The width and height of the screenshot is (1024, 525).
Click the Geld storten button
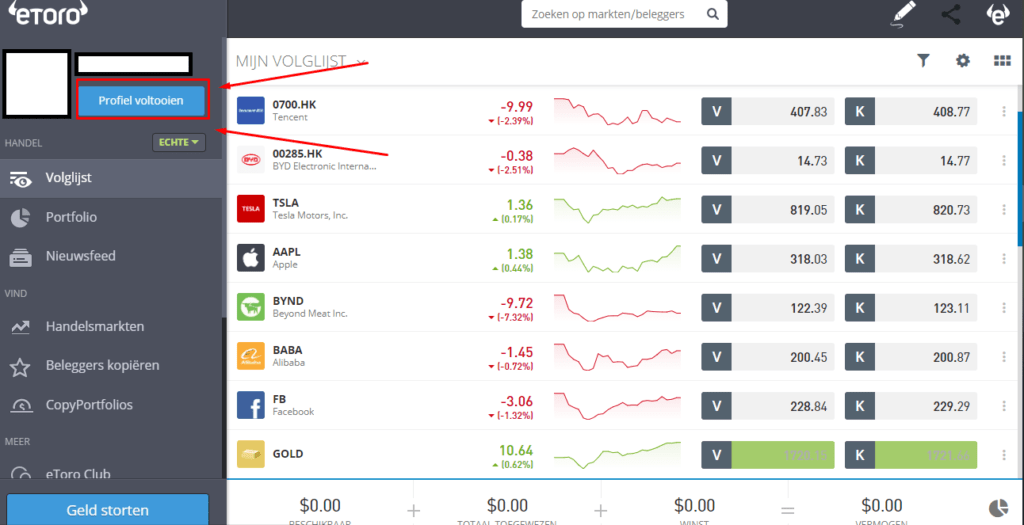pyautogui.click(x=107, y=509)
